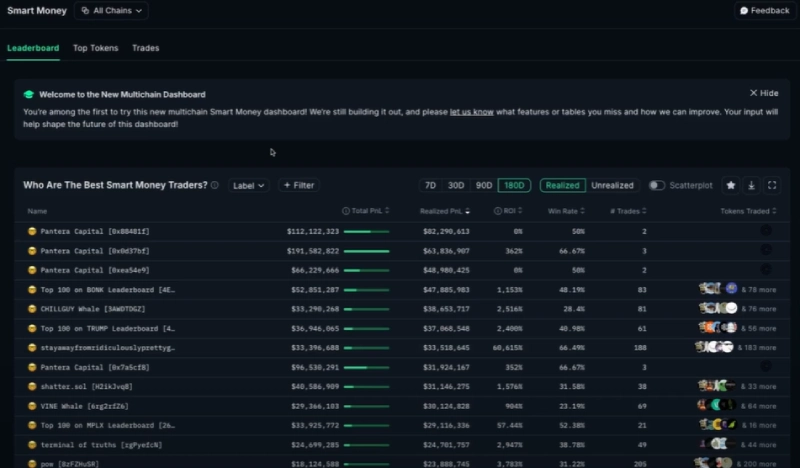This screenshot has height=468, width=800.
Task: Open the 'let us know' link
Action: point(471,112)
